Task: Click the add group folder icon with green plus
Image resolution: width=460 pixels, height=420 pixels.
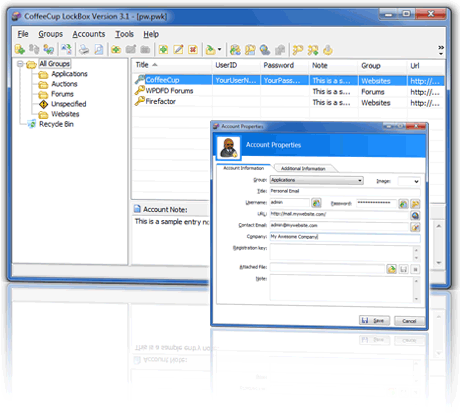Action: (x=116, y=50)
